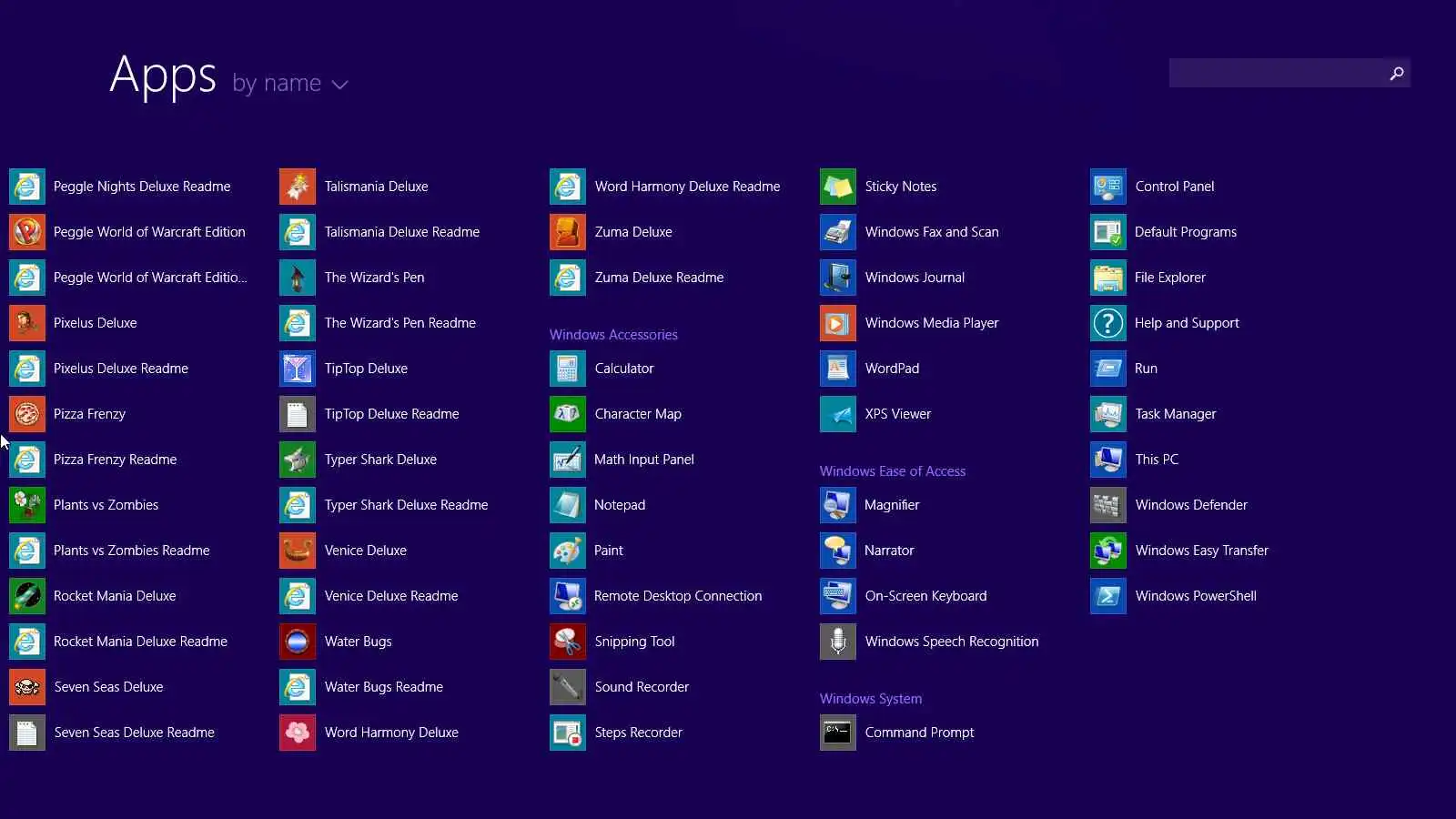Image resolution: width=1456 pixels, height=819 pixels.
Task: Click the Windows Media Player icon
Action: pos(838,323)
